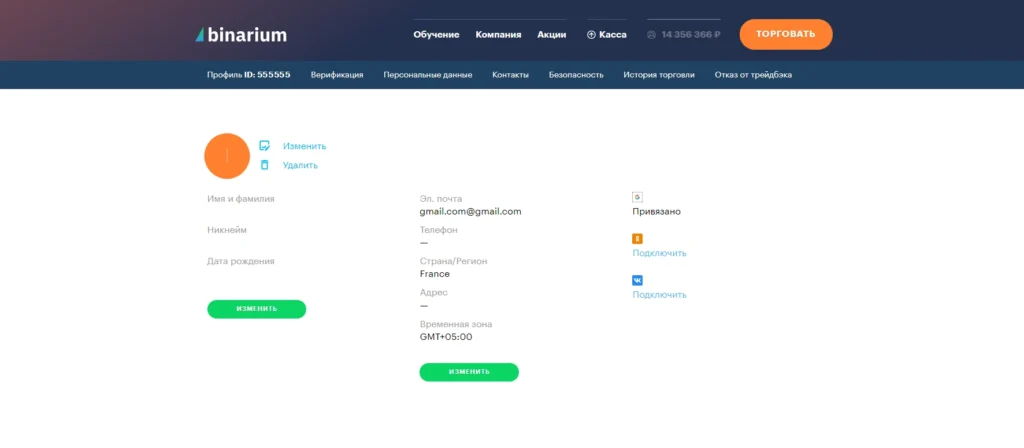Go to the Персональные данные tab
The image size is (1024, 448).
pos(427,75)
